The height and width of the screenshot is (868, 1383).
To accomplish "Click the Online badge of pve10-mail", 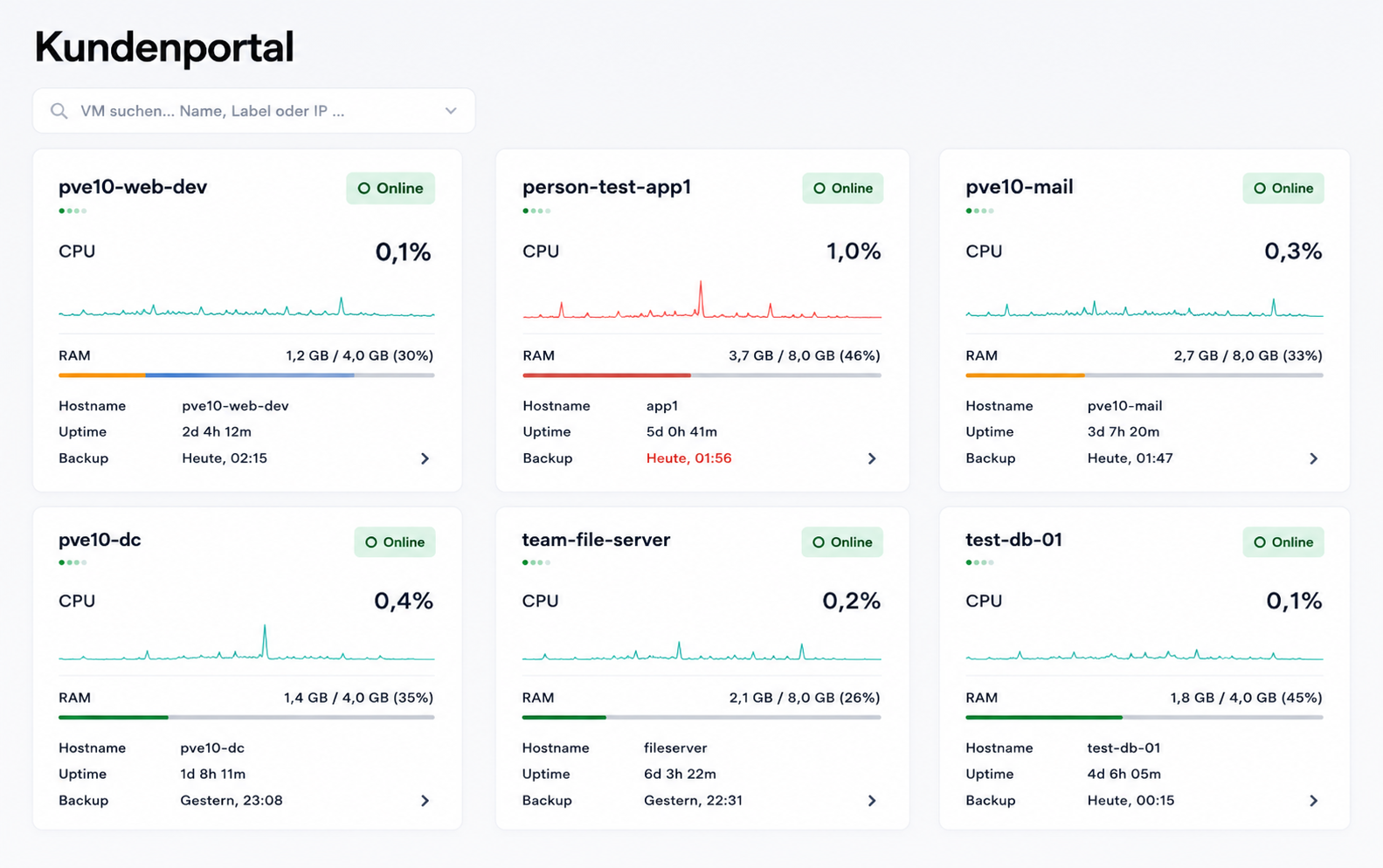I will 1283,189.
